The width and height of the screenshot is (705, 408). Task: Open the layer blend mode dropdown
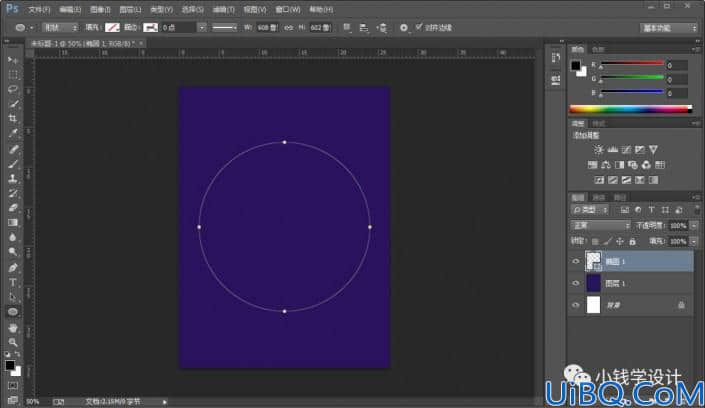click(x=600, y=225)
